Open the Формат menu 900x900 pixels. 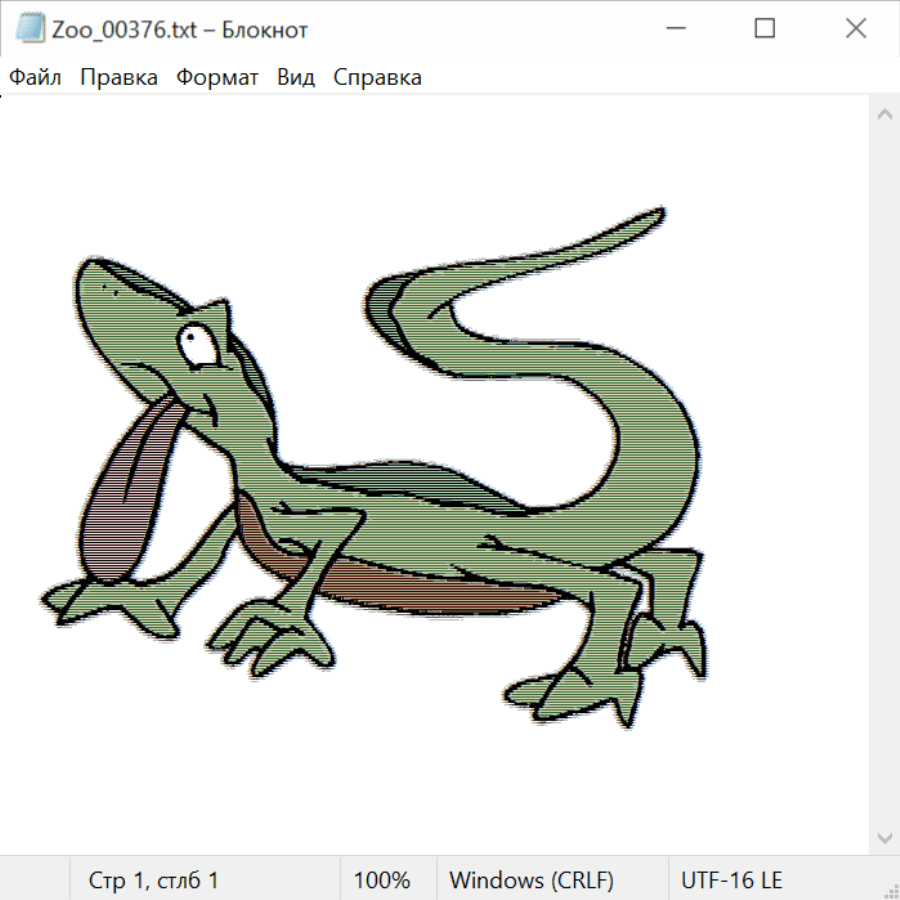(x=217, y=77)
